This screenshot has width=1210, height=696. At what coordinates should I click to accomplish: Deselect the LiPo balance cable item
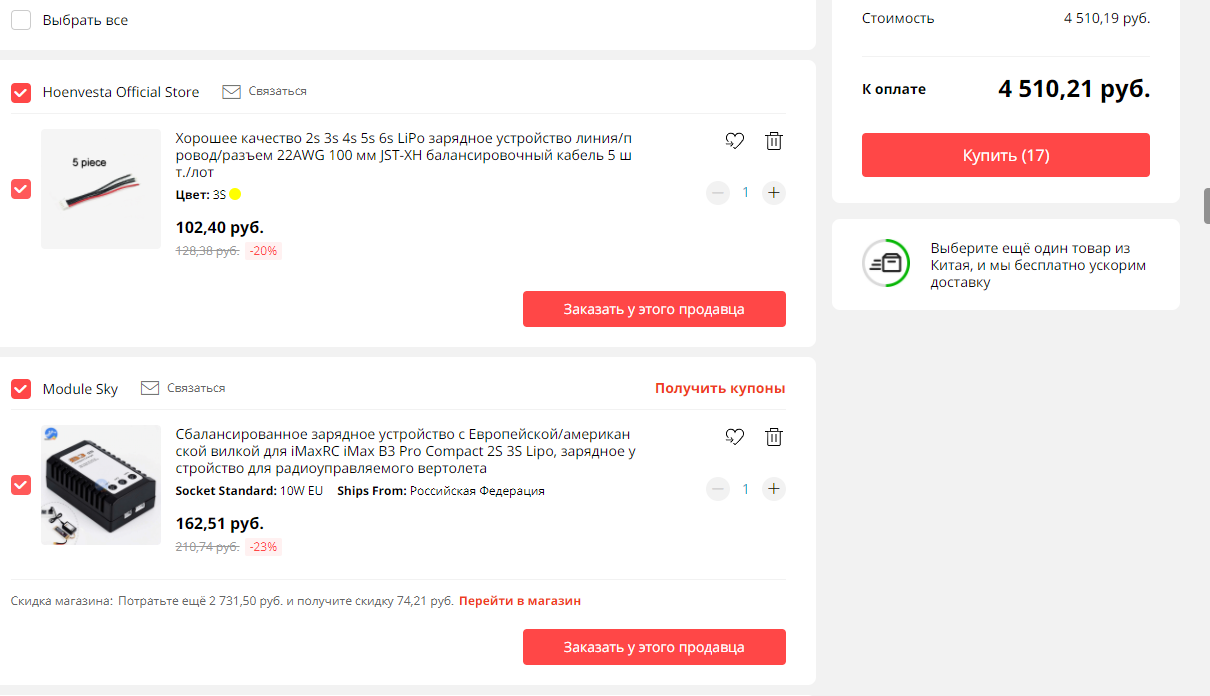point(21,189)
